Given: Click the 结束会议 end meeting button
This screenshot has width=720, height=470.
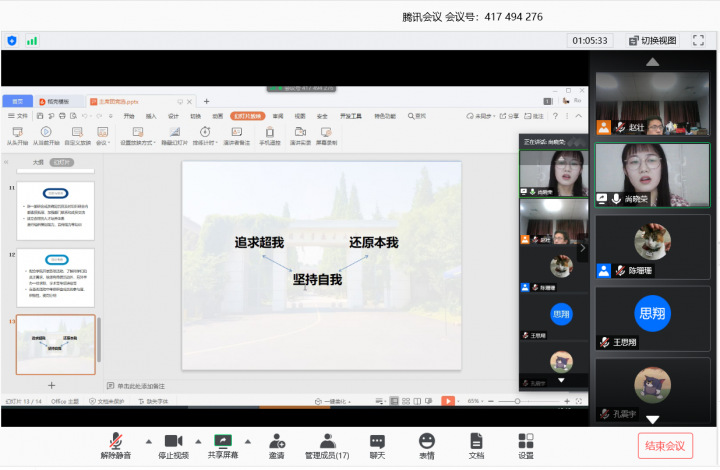Looking at the screenshot, I should point(664,446).
